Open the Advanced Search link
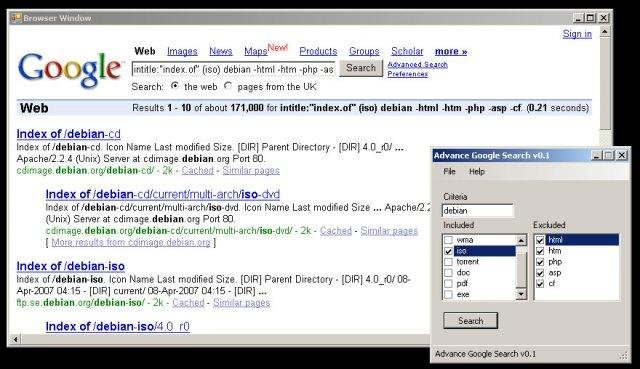 [418, 64]
